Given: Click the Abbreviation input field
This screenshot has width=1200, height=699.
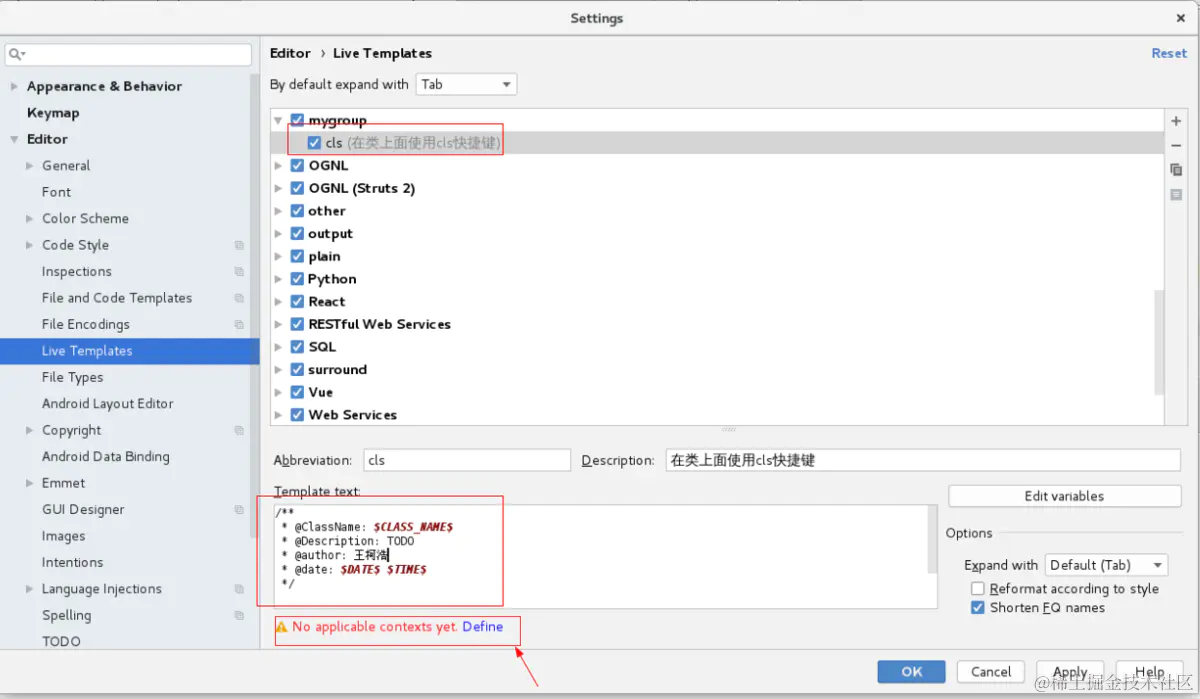Looking at the screenshot, I should pyautogui.click(x=467, y=460).
